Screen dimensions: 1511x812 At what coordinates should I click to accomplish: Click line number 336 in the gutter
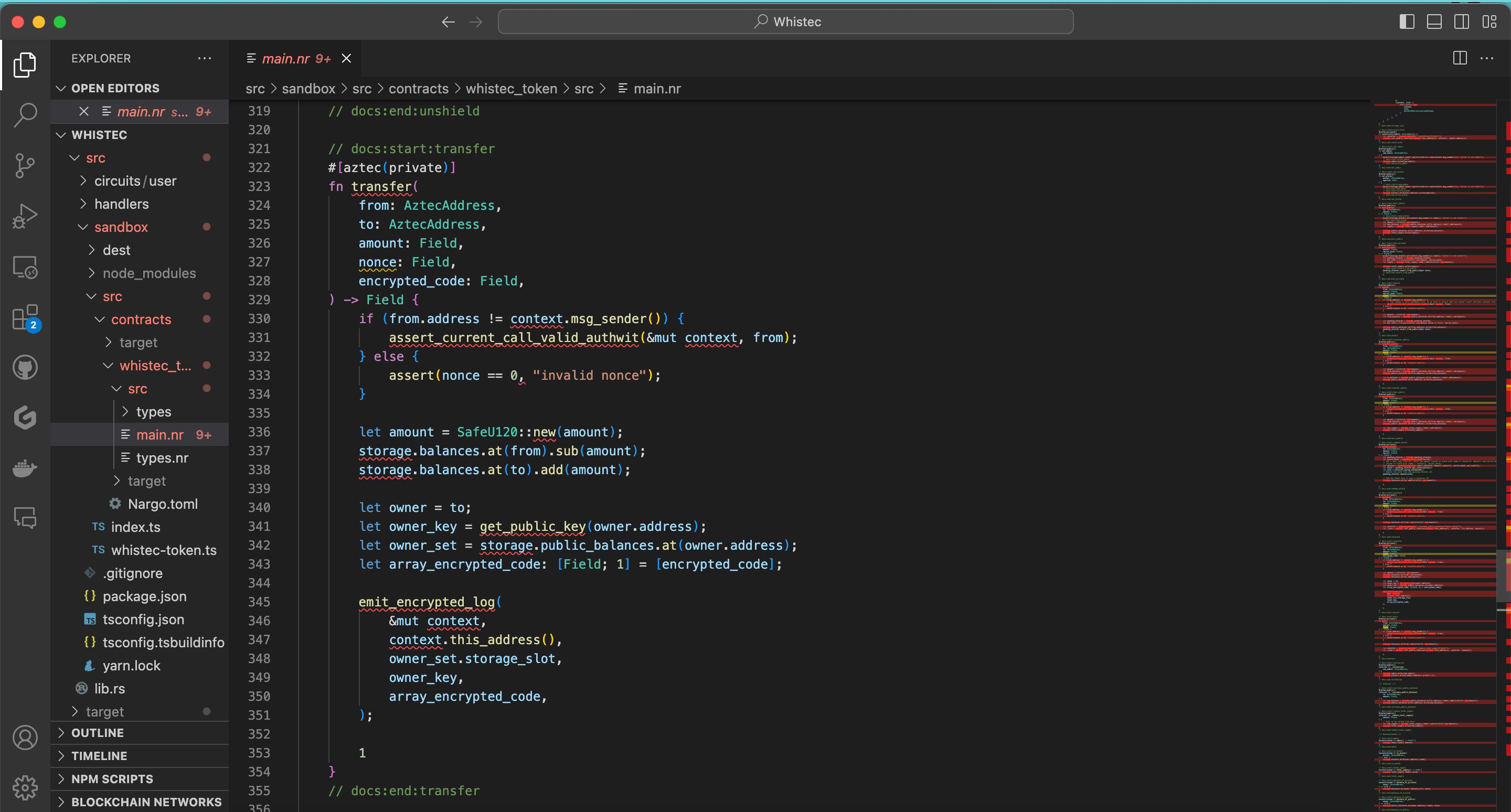[259, 432]
